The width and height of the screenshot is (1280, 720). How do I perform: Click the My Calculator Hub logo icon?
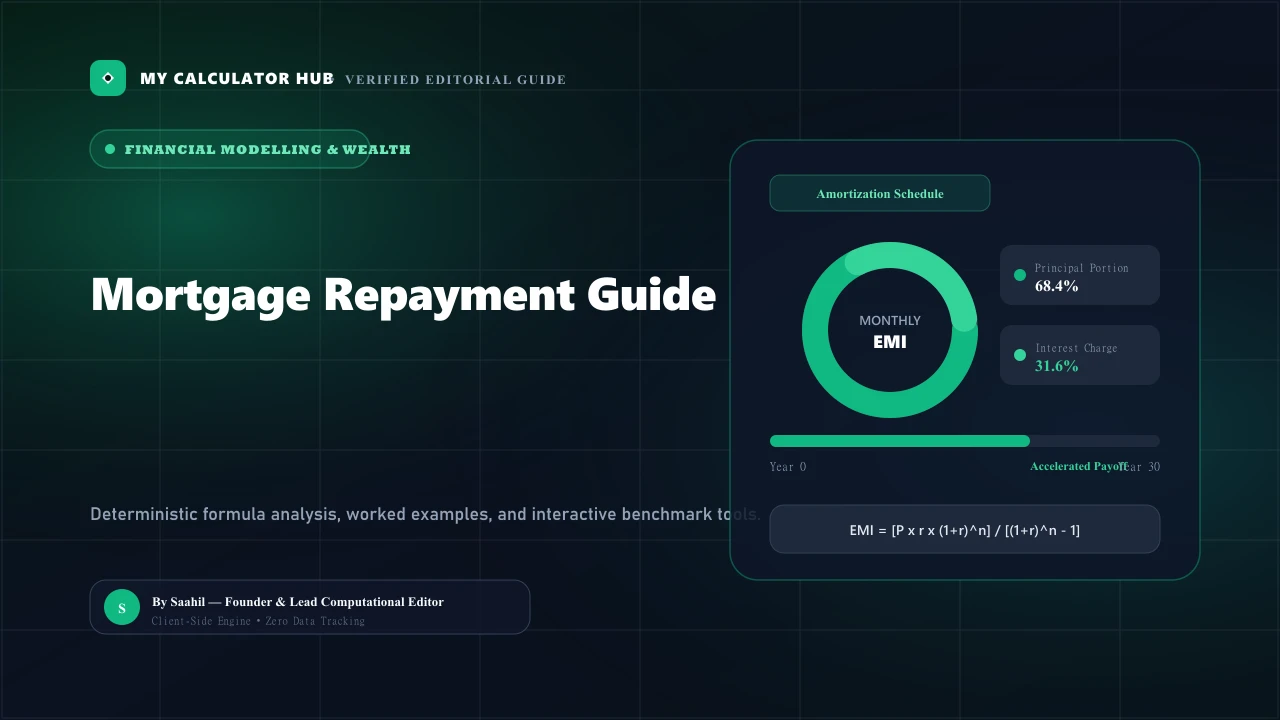[108, 78]
